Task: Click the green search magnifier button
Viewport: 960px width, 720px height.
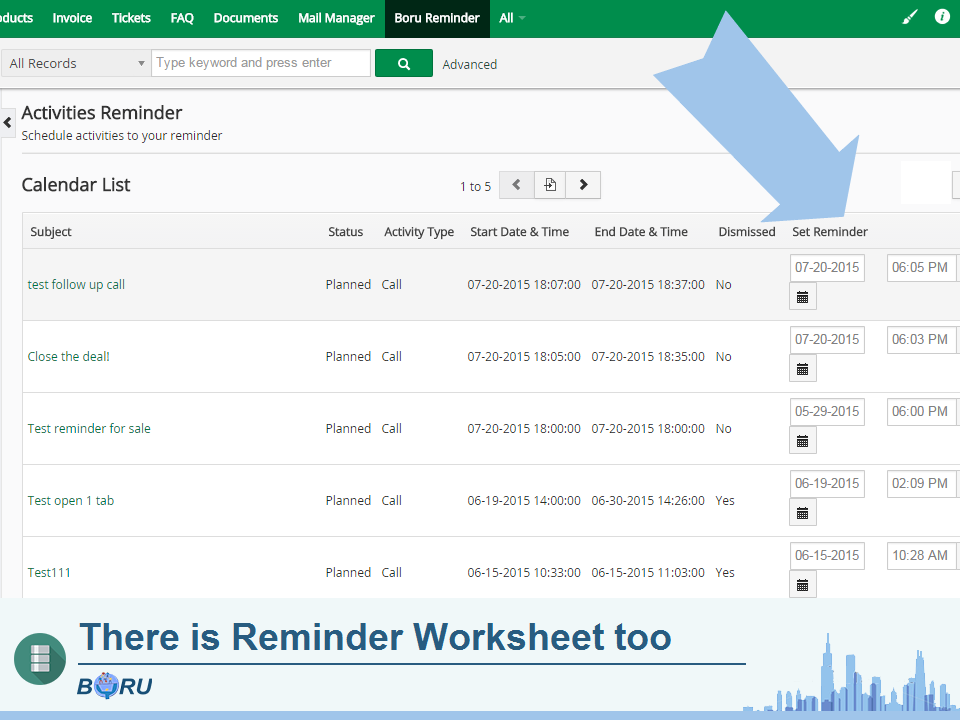Action: (403, 63)
